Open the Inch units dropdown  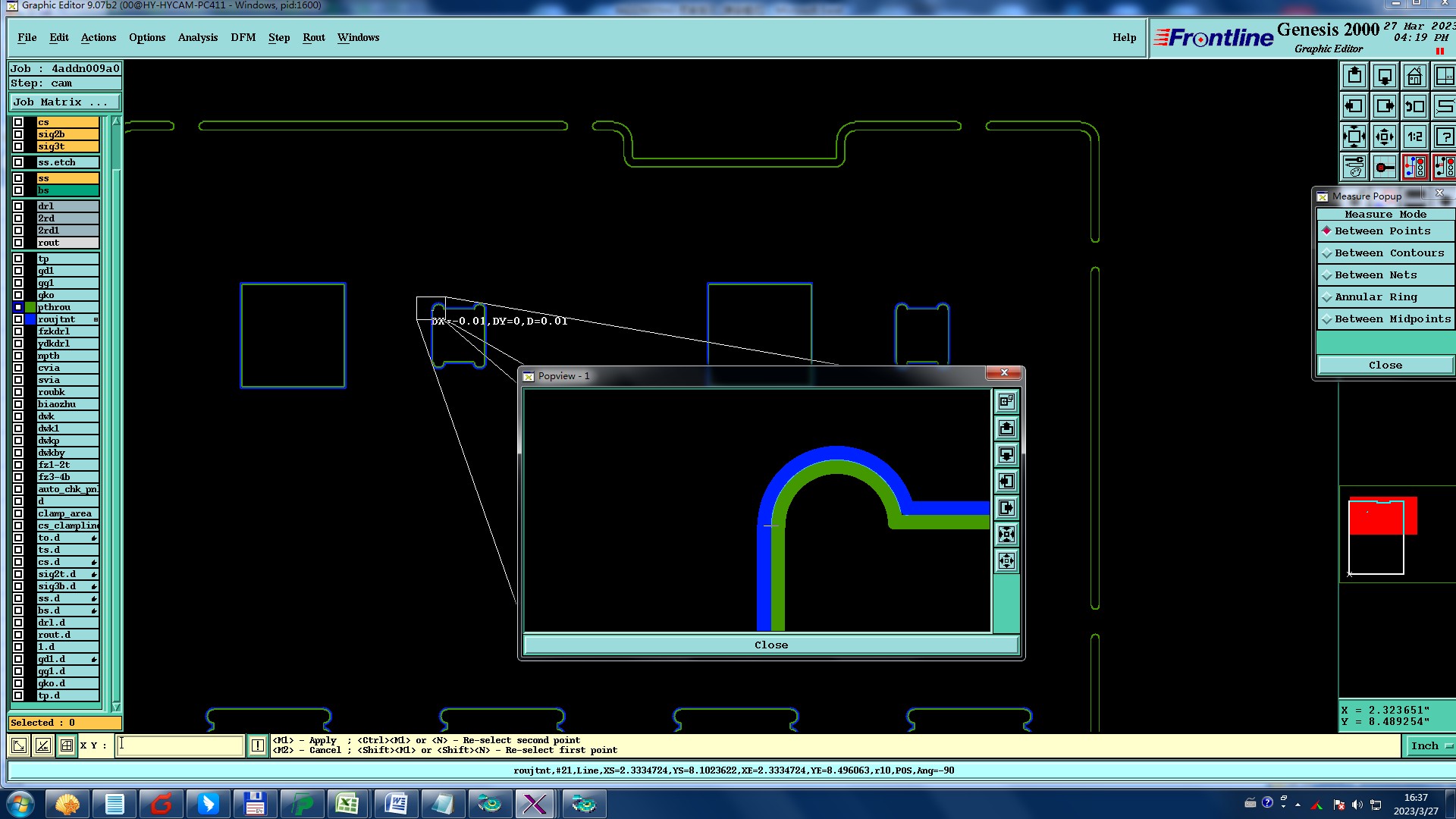point(1430,746)
